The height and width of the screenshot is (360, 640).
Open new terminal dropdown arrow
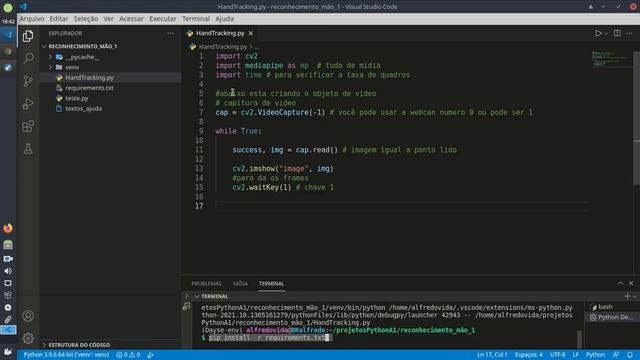coord(635,296)
